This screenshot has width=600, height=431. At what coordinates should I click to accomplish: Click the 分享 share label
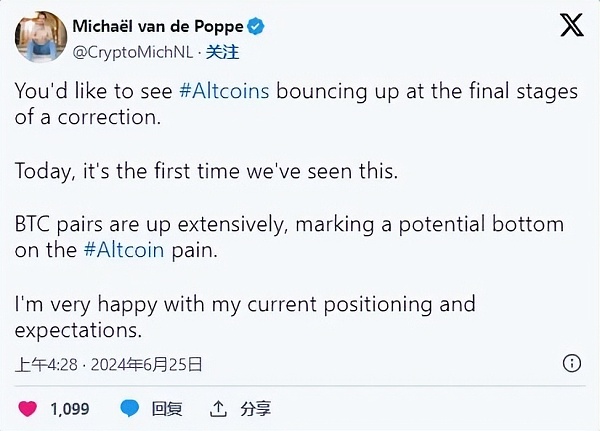pyautogui.click(x=255, y=408)
